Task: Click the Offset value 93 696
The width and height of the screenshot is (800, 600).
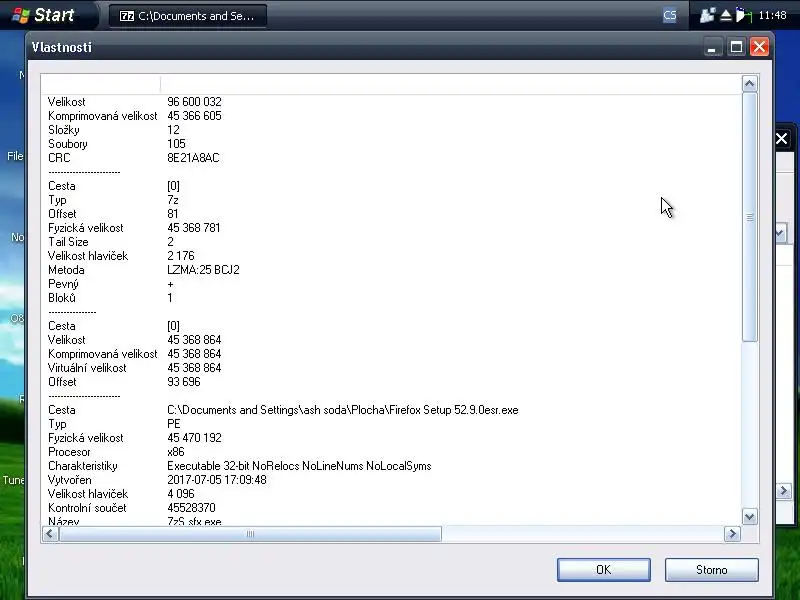Action: coord(184,382)
